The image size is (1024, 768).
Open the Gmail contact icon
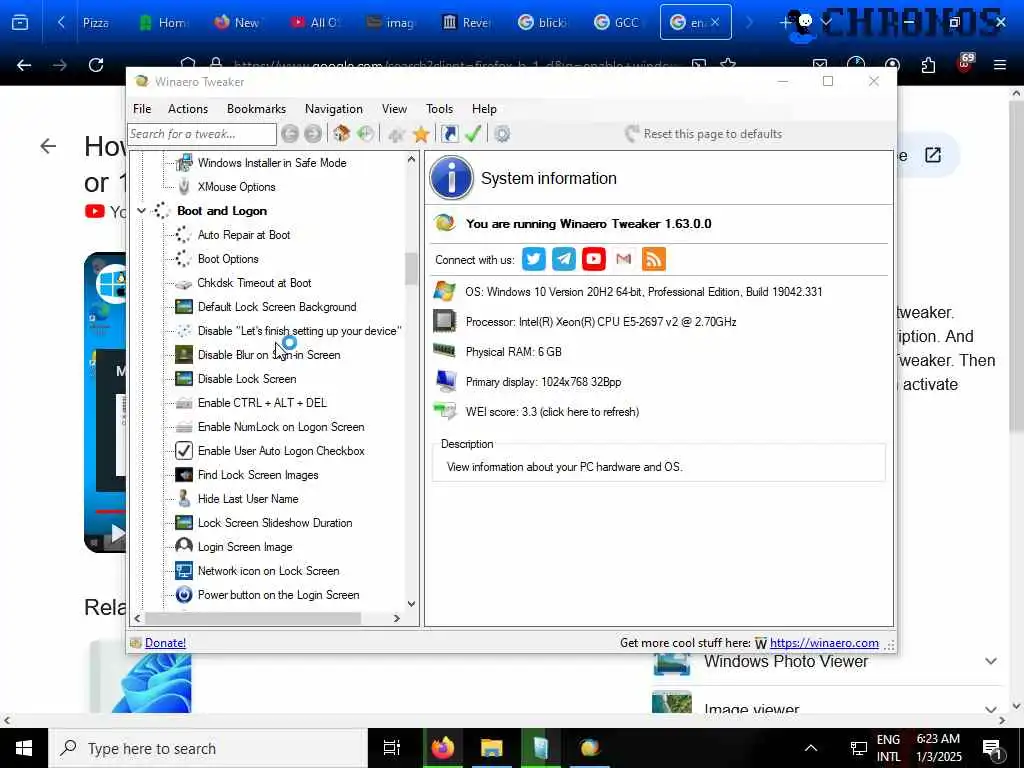[x=624, y=259]
